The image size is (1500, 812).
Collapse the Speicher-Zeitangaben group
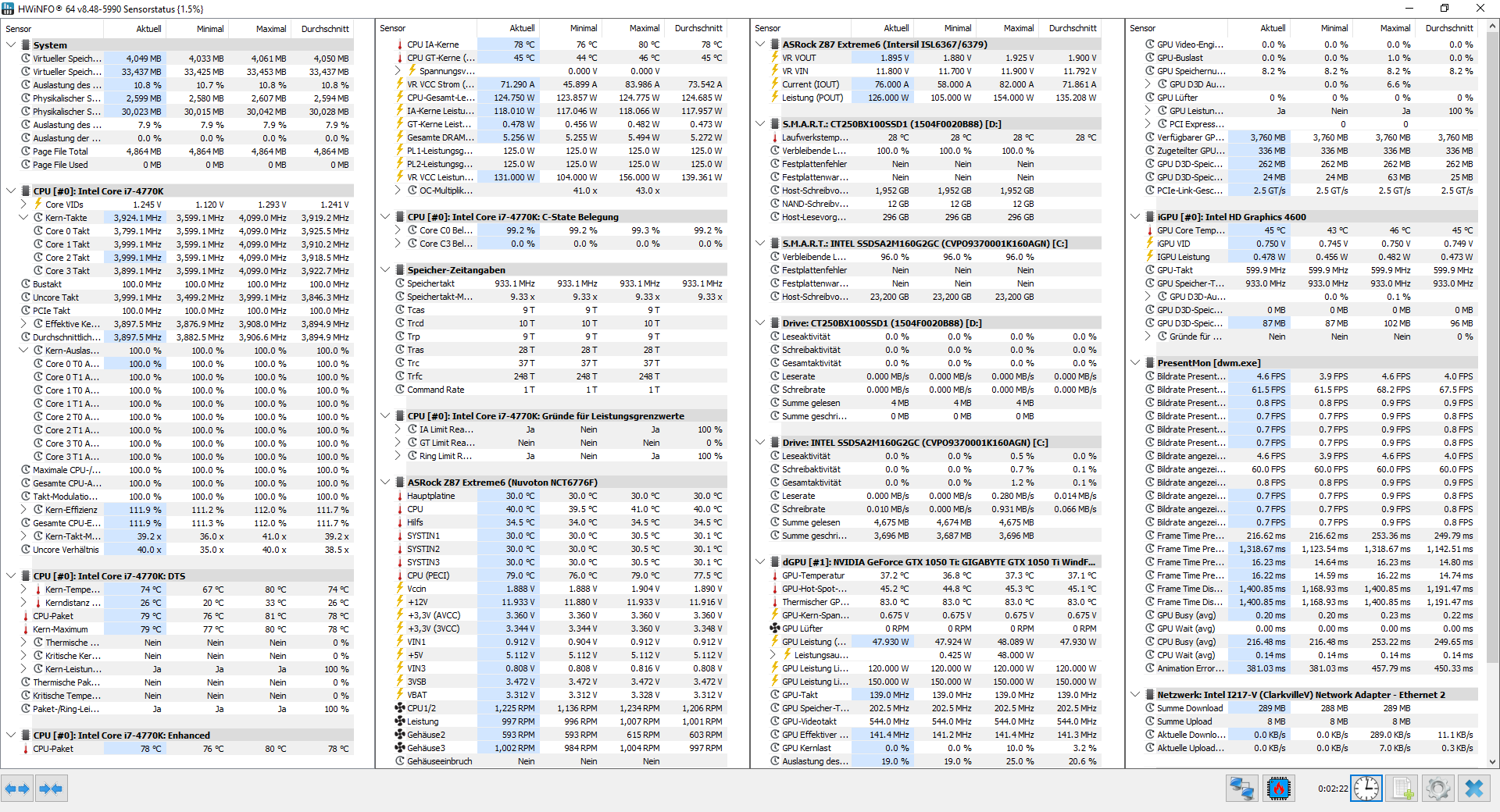[386, 270]
